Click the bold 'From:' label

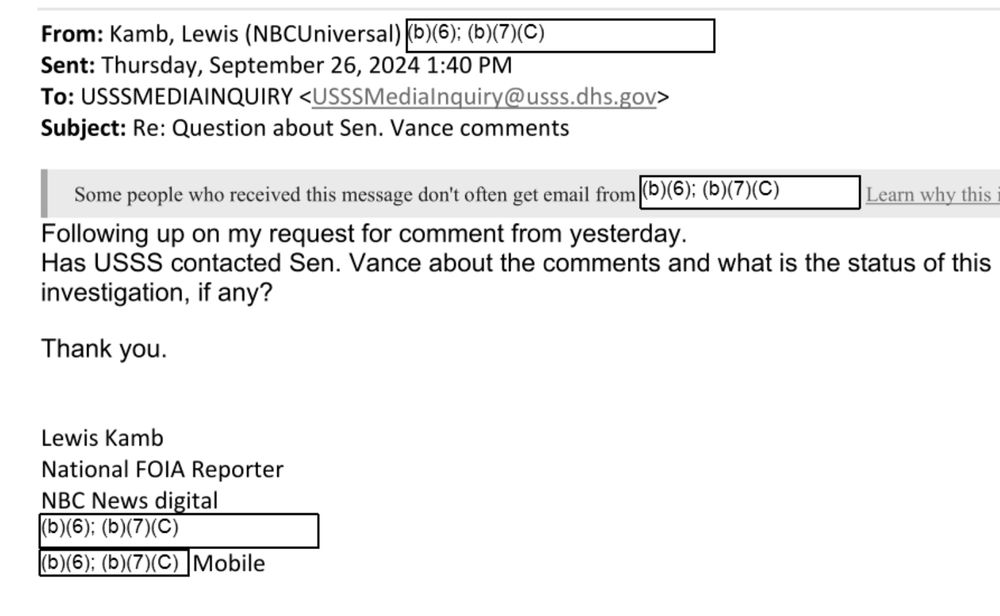(x=71, y=34)
